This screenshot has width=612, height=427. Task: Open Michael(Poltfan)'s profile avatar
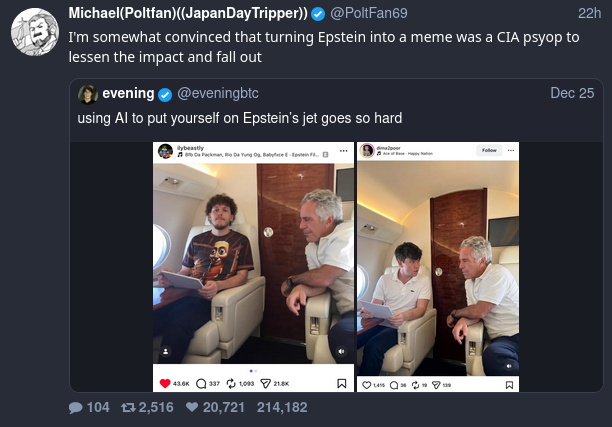point(34,33)
